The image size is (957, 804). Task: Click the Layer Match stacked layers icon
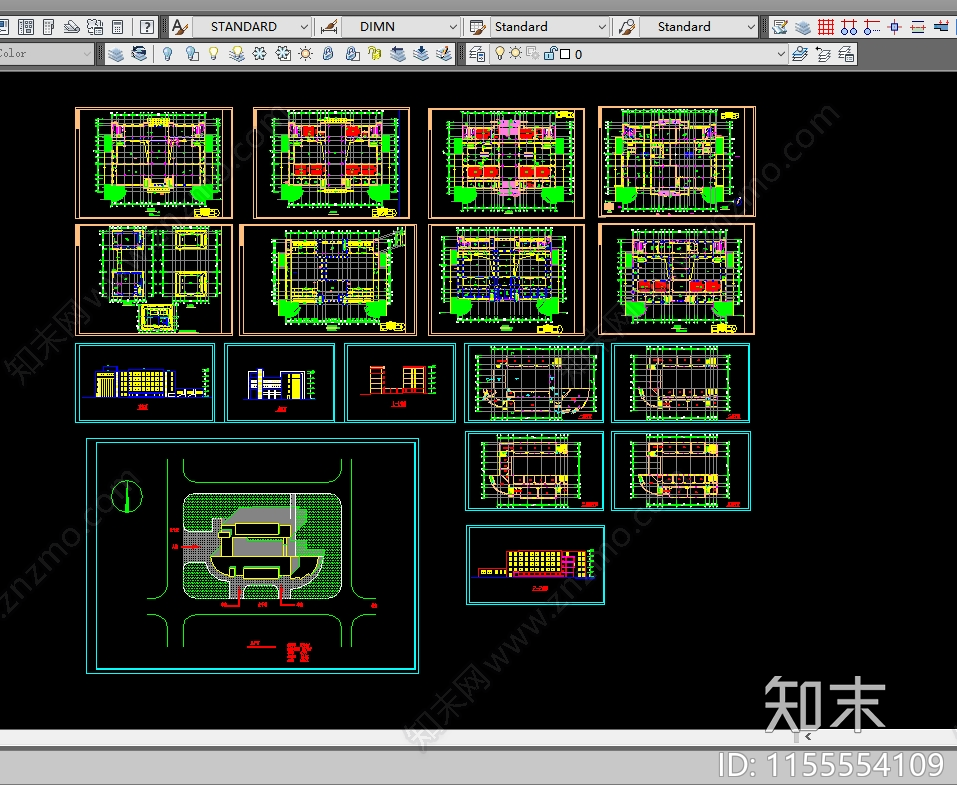click(x=140, y=54)
